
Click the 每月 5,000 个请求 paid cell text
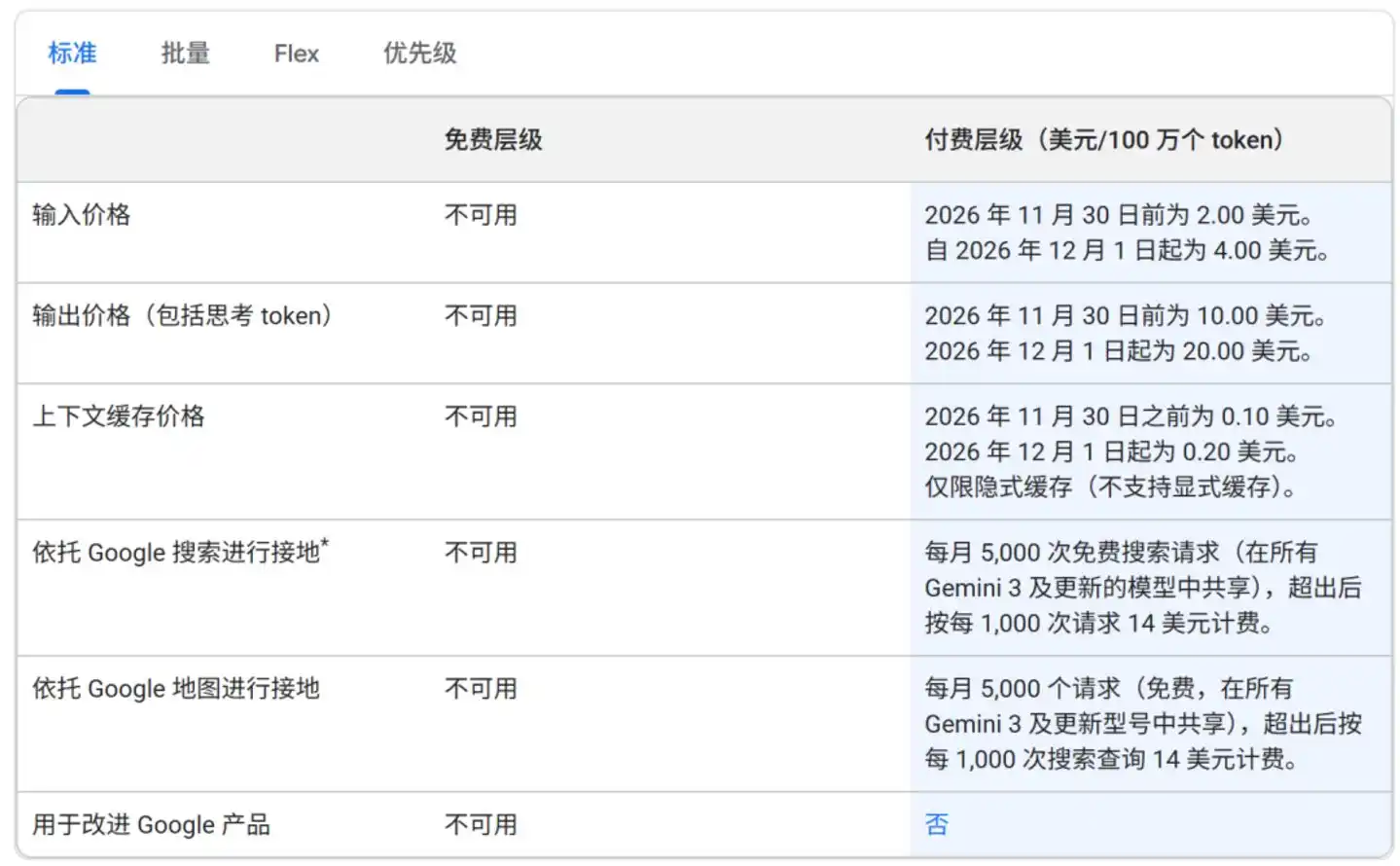1143,724
